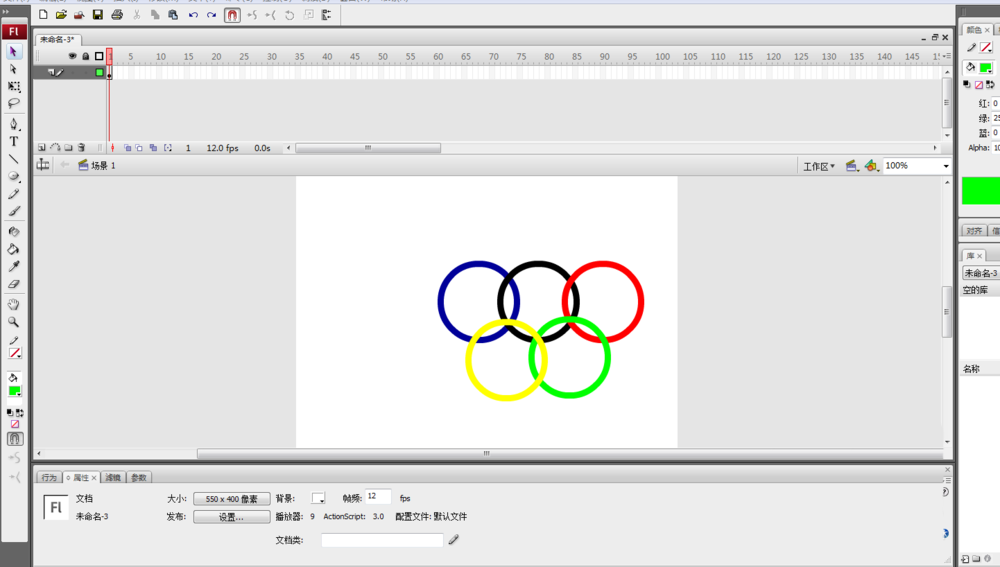Toggle show/hide all layers eye icon

(x=72, y=56)
